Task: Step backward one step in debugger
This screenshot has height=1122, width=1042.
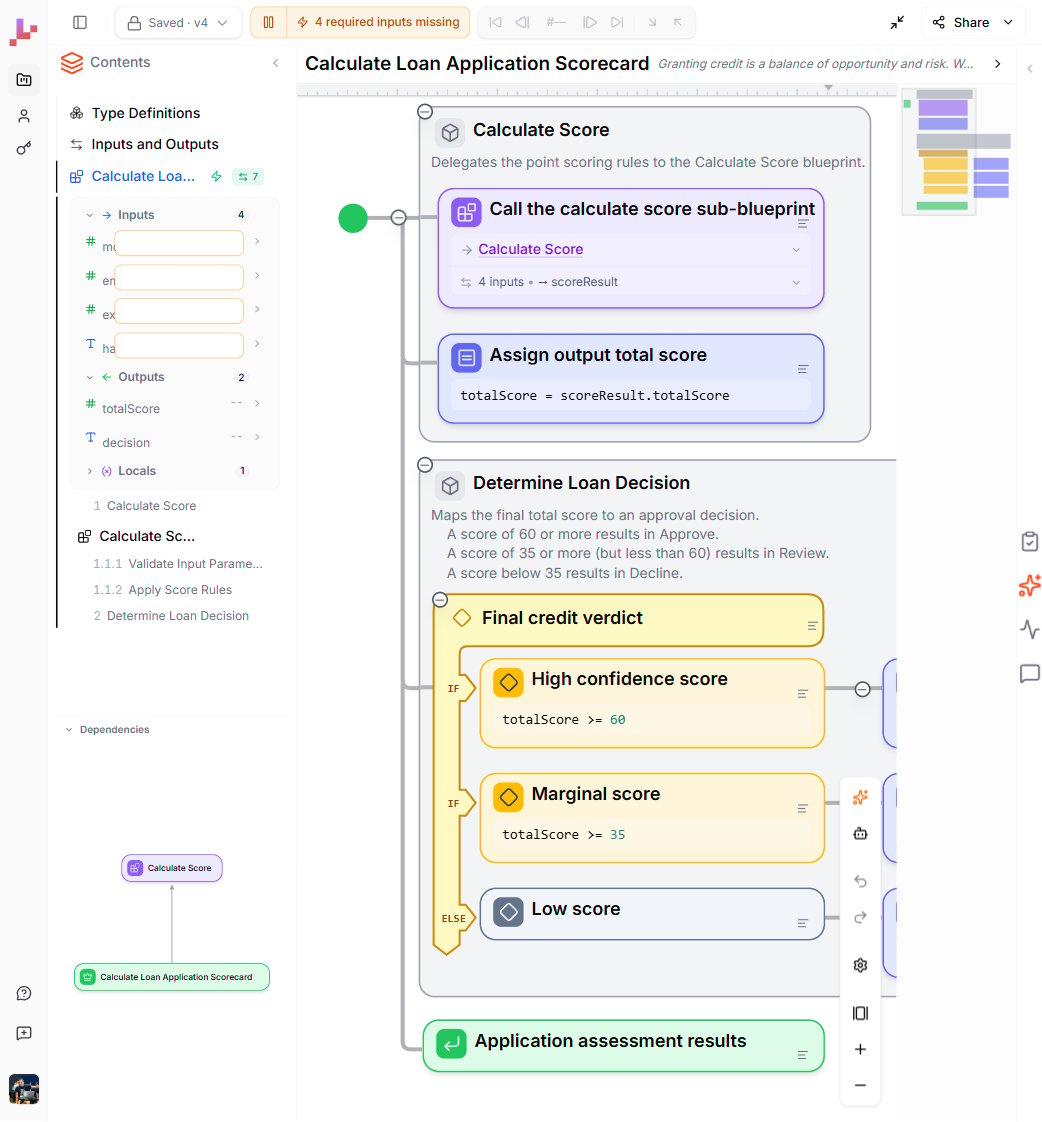Action: [522, 22]
